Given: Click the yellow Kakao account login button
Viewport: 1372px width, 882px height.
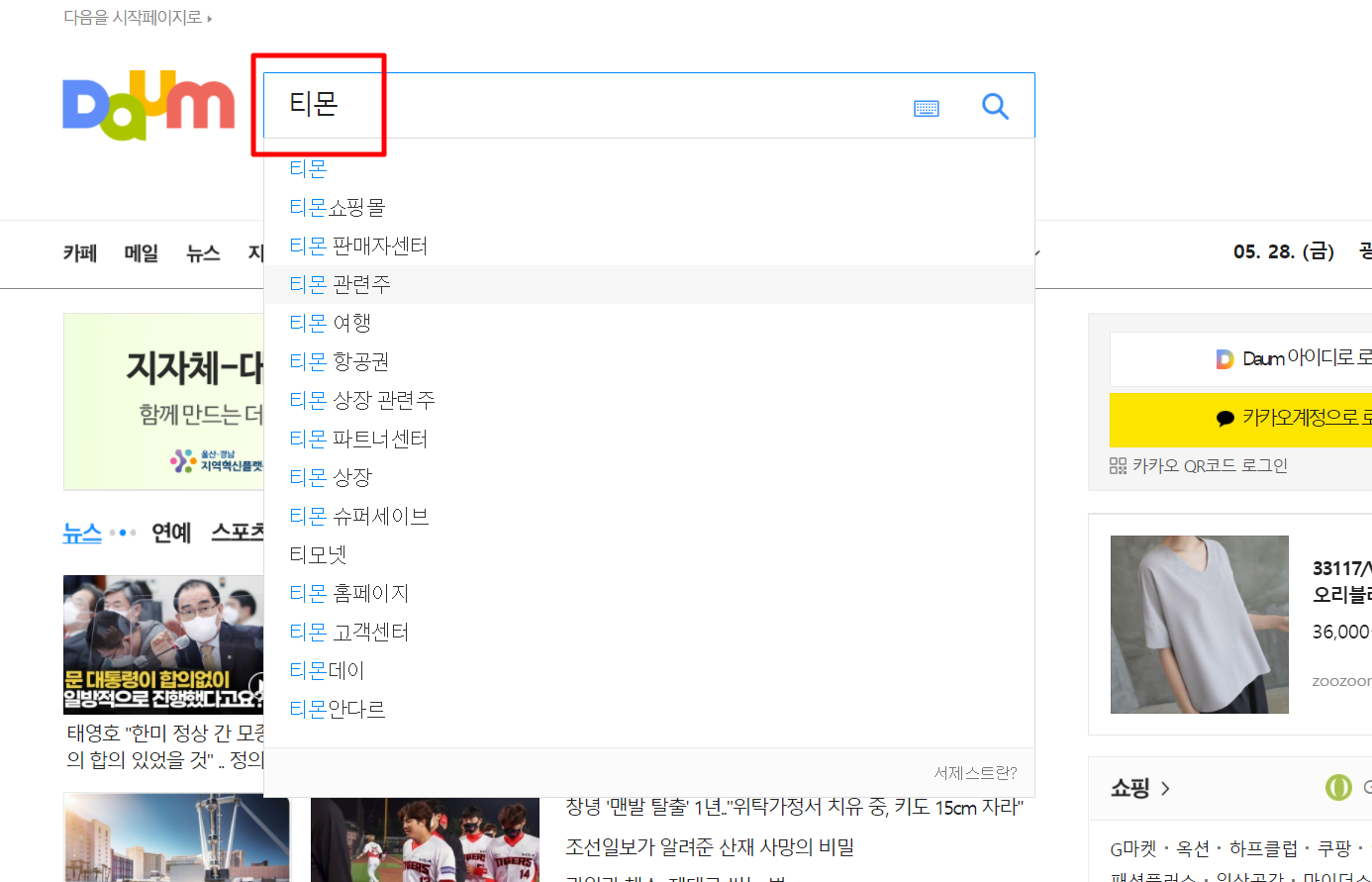Looking at the screenshot, I should (1241, 419).
